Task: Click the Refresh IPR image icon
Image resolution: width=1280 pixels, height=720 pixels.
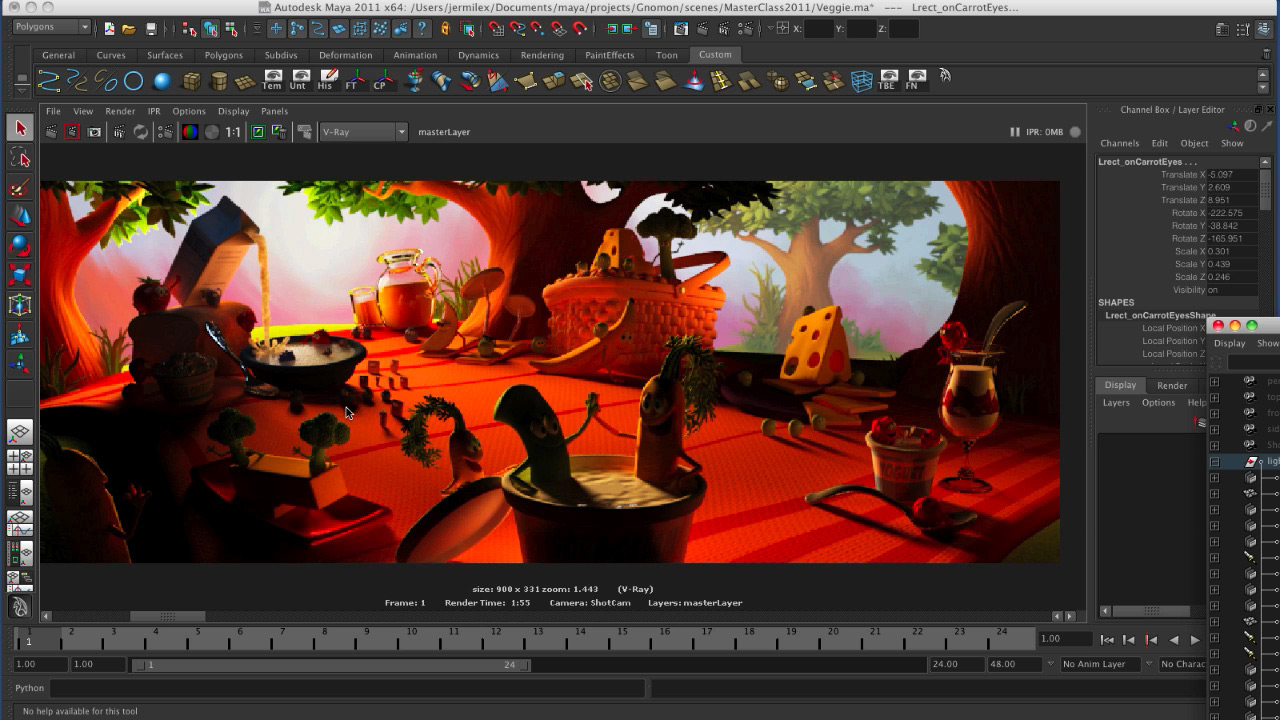Action: [141, 132]
